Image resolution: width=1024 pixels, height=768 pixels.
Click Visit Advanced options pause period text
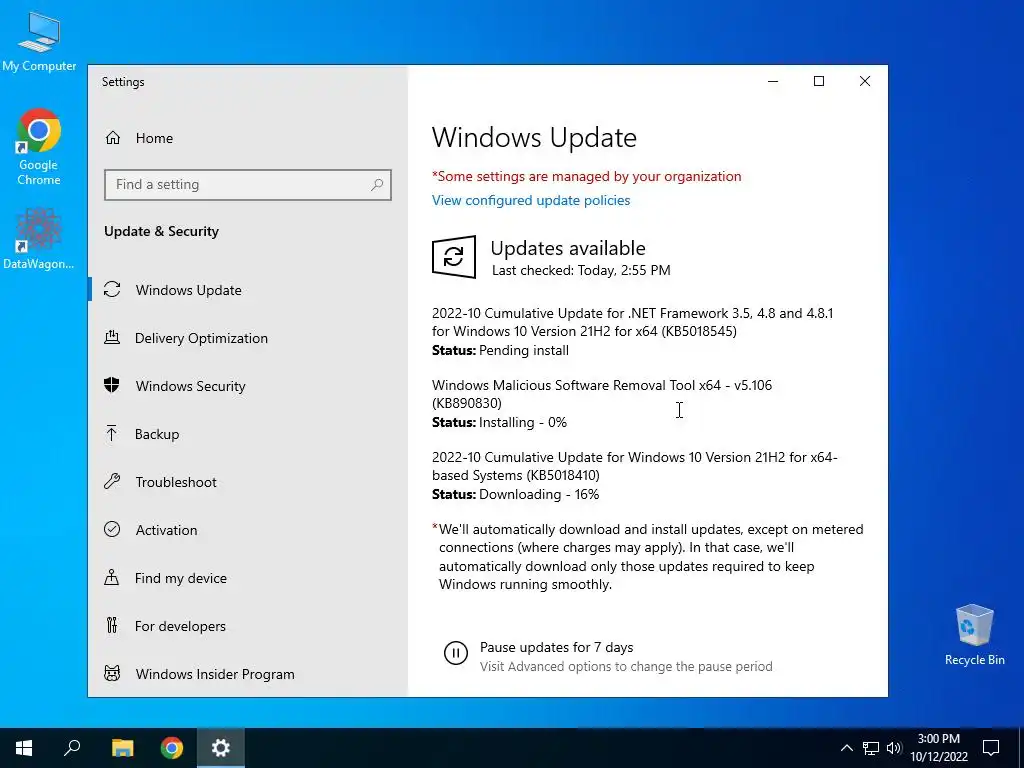(x=626, y=667)
